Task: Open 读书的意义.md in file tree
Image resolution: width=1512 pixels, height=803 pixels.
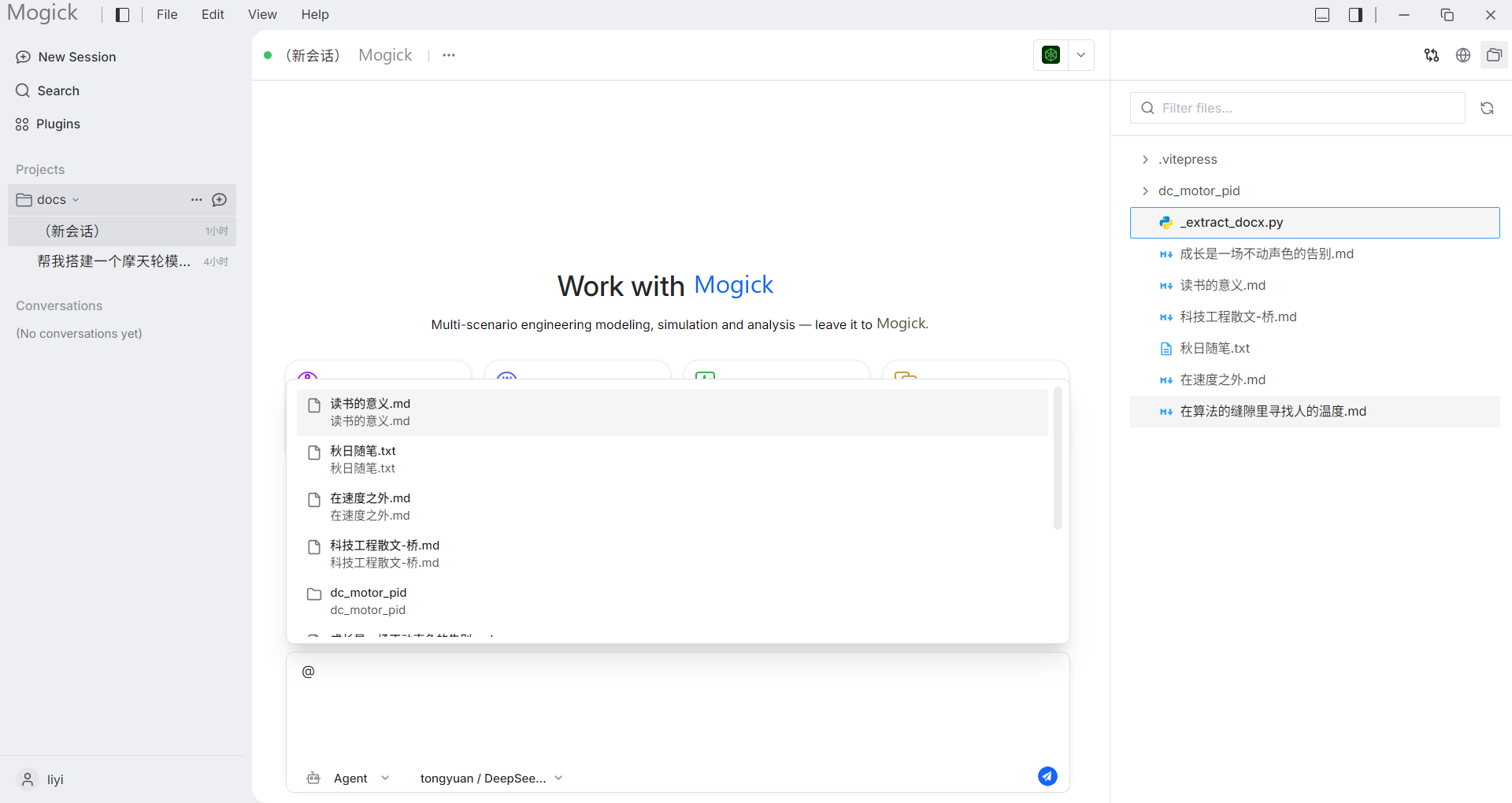Action: (1315, 286)
